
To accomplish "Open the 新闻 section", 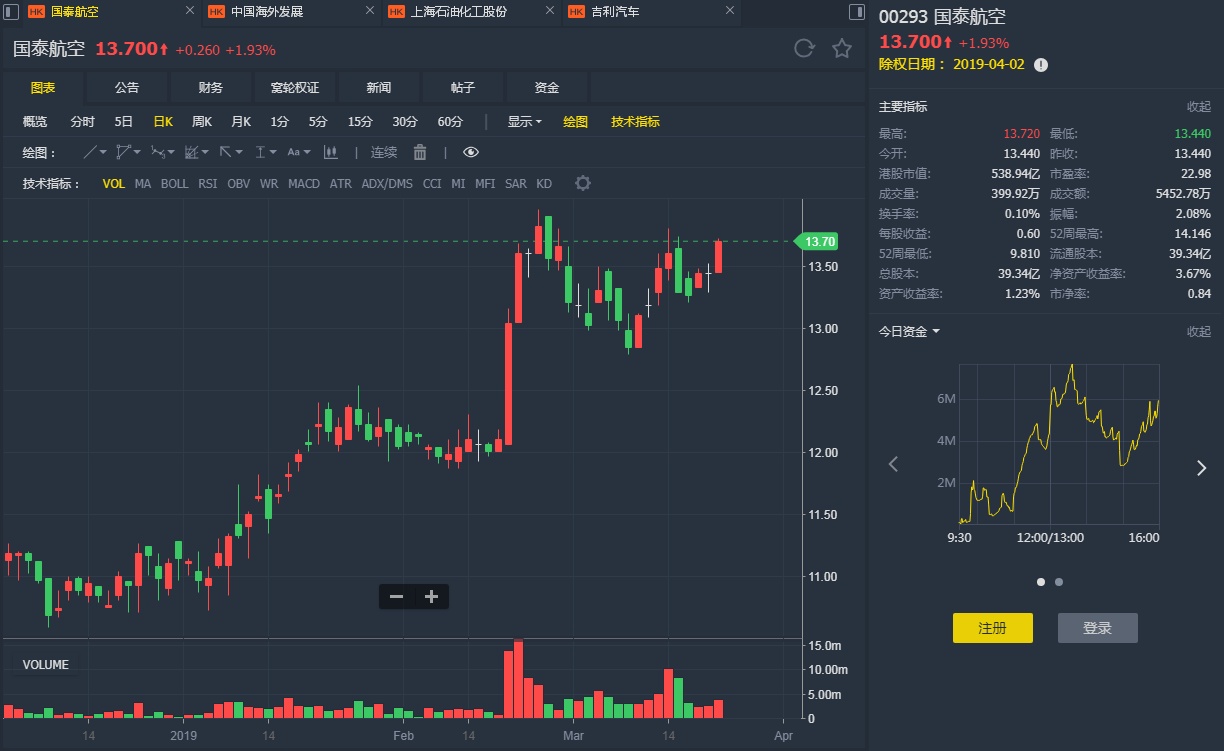I will click(379, 88).
